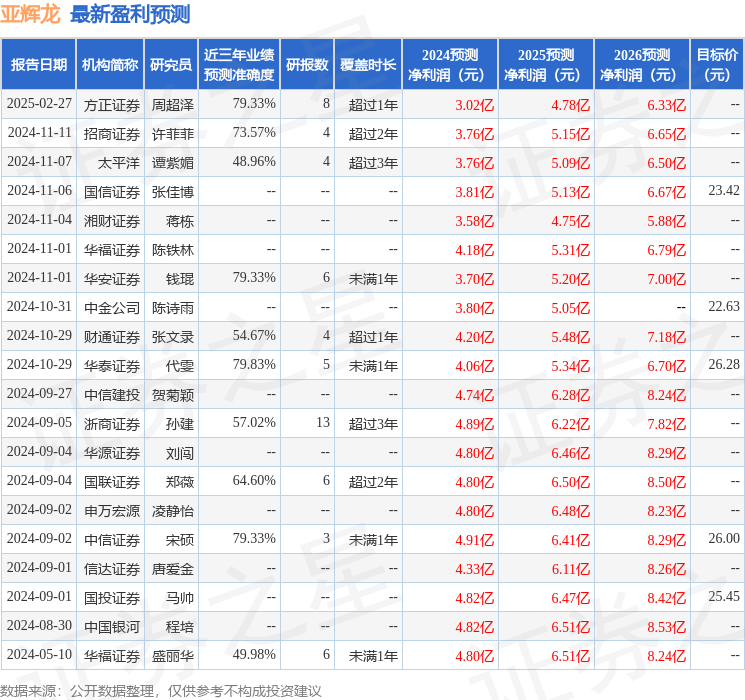The image size is (745, 700).
Task: Click the 覆盖时长 column header
Action: (x=367, y=65)
